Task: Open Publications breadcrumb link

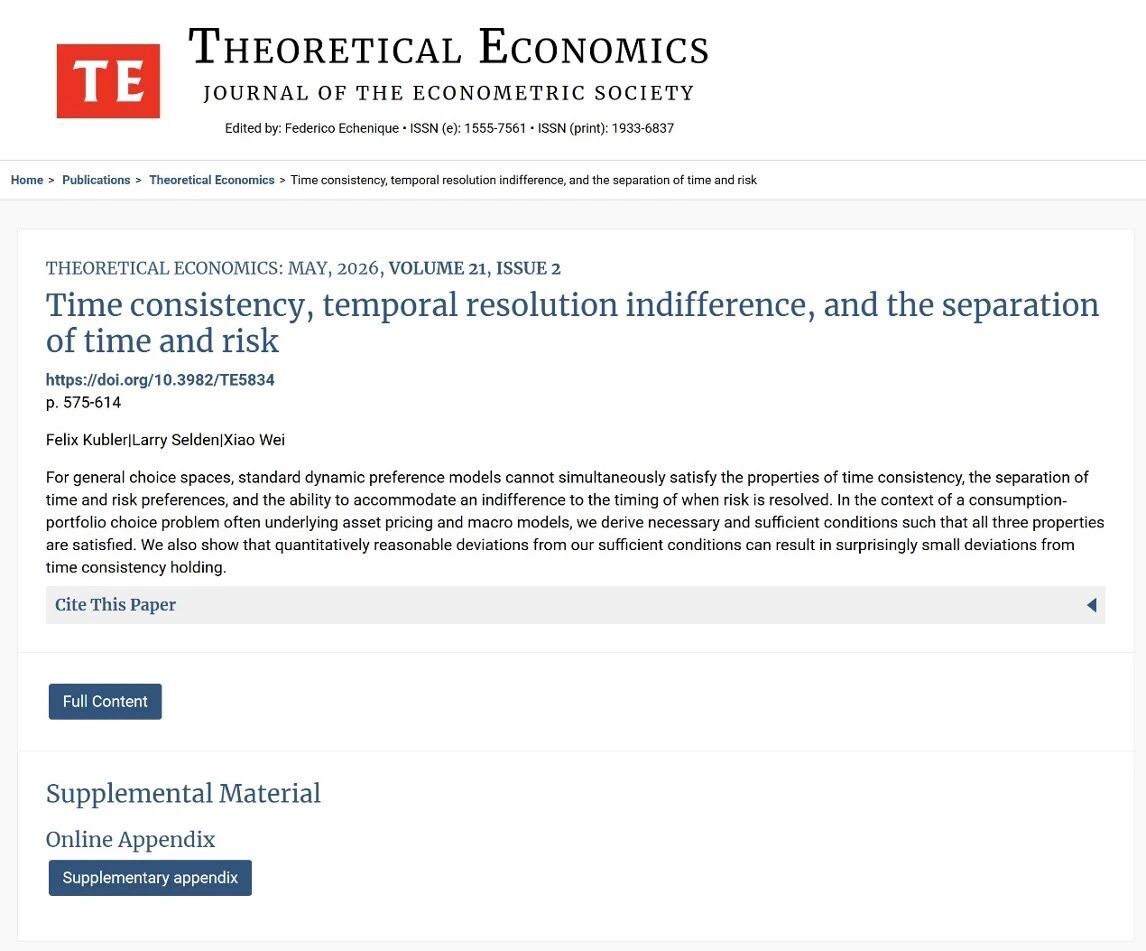Action: (96, 180)
